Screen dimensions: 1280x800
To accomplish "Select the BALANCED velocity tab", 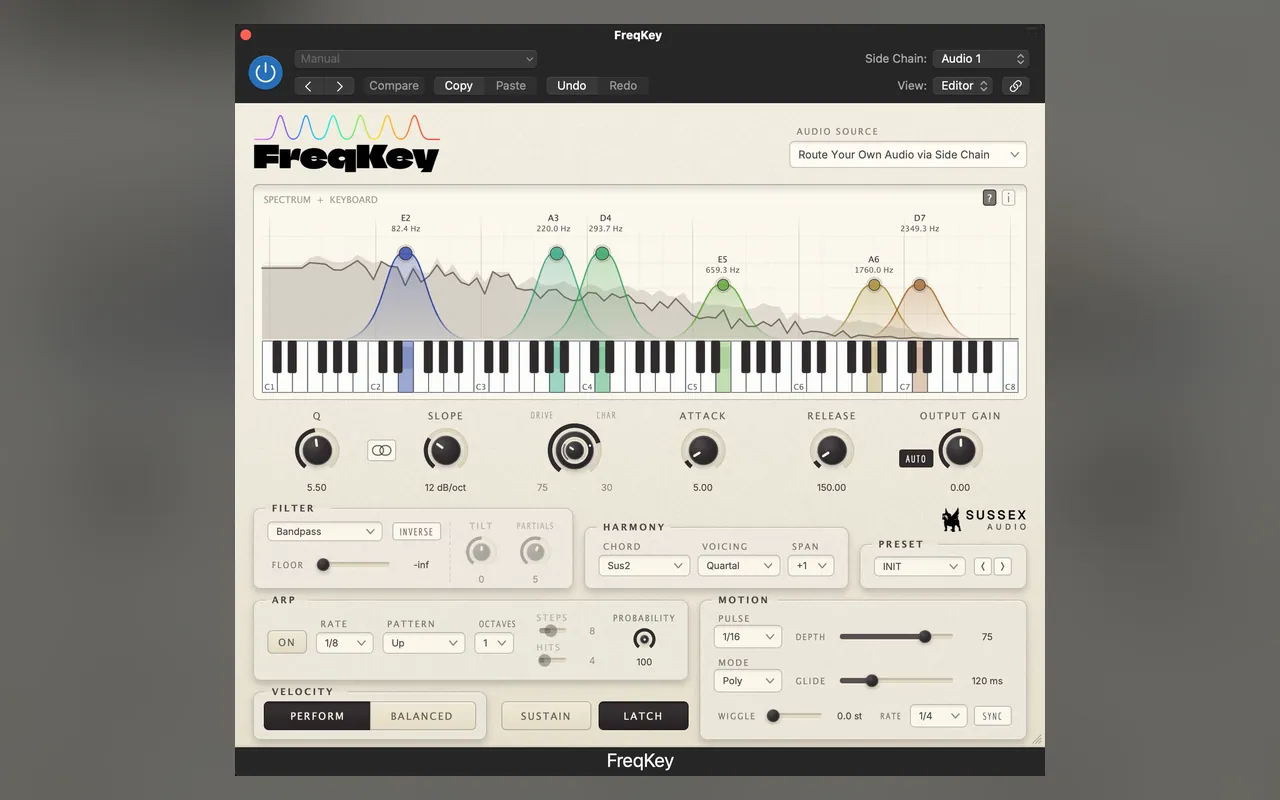I will 422,716.
